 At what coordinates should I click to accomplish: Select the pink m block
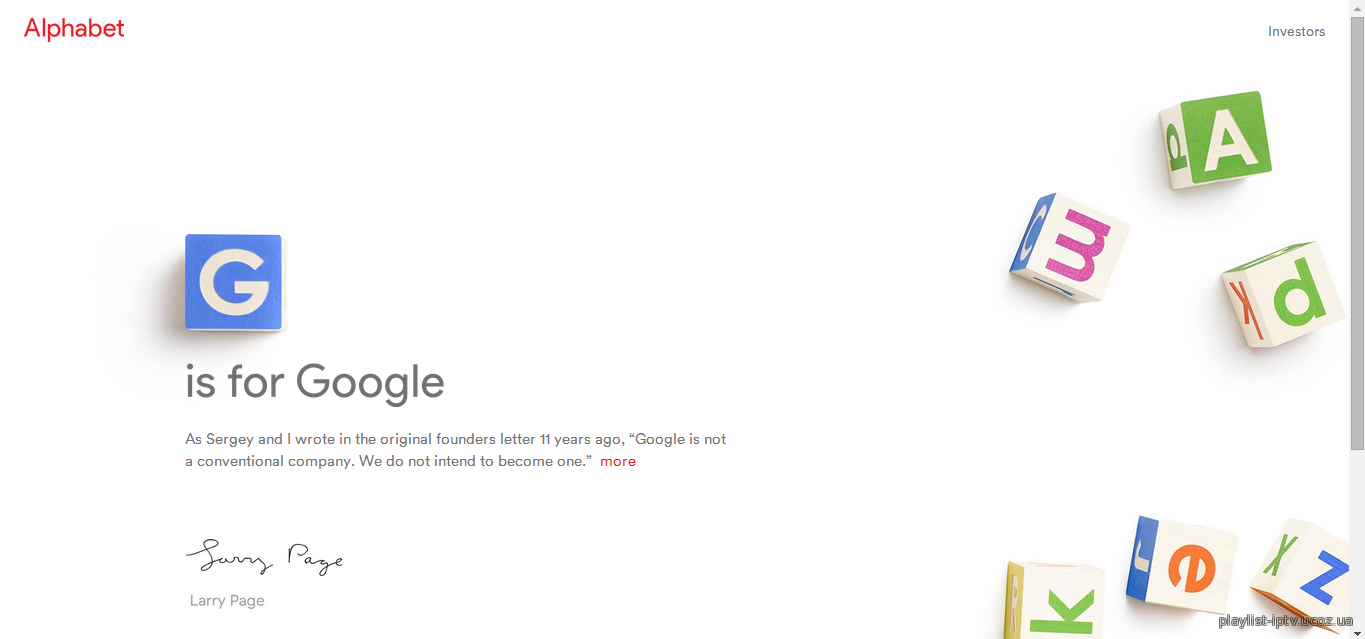click(x=1070, y=247)
